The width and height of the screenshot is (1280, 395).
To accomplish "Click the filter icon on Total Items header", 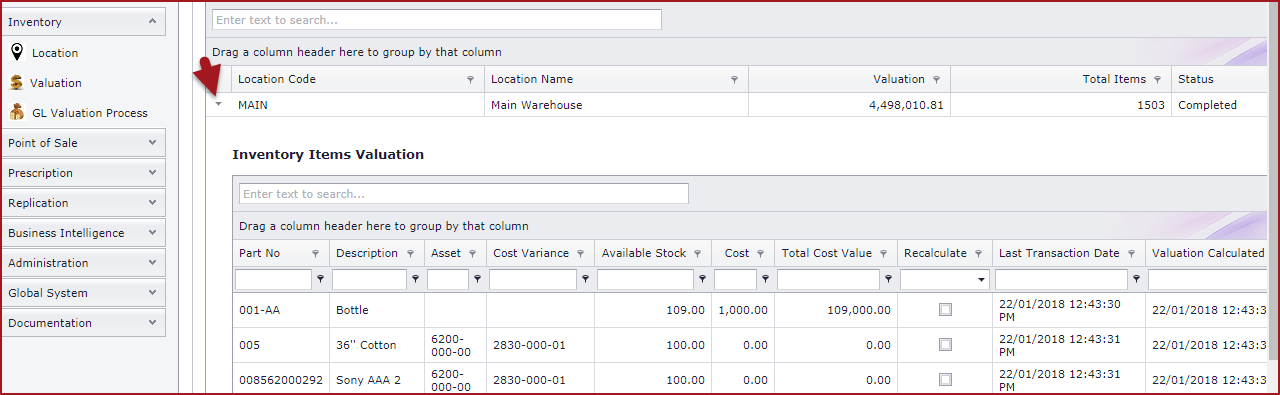I will pos(1157,80).
